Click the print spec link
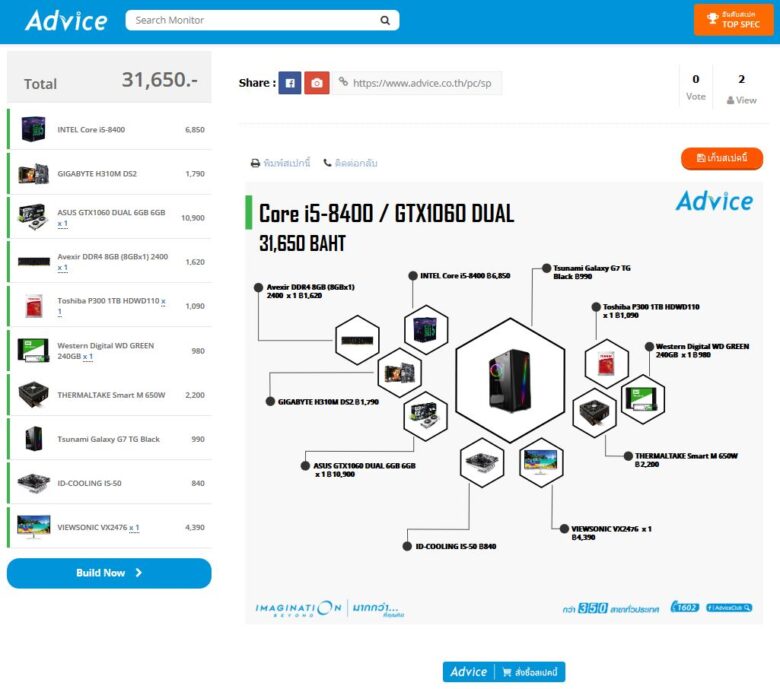 click(280, 163)
